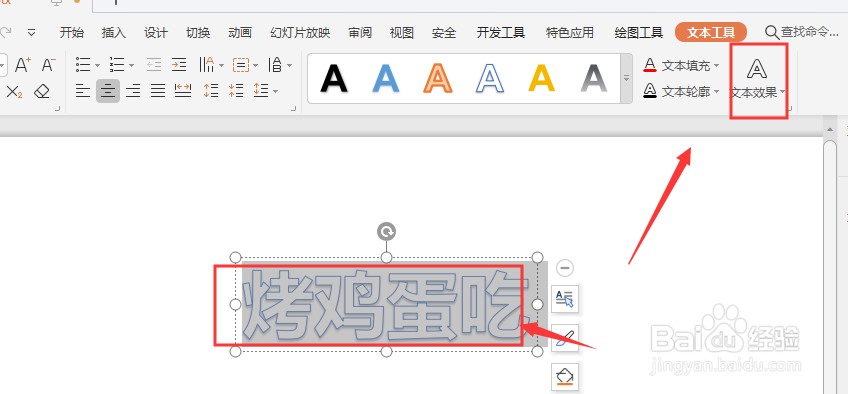The width and height of the screenshot is (848, 394).
Task: Apply black shadow text style preset
Action: coord(334,79)
